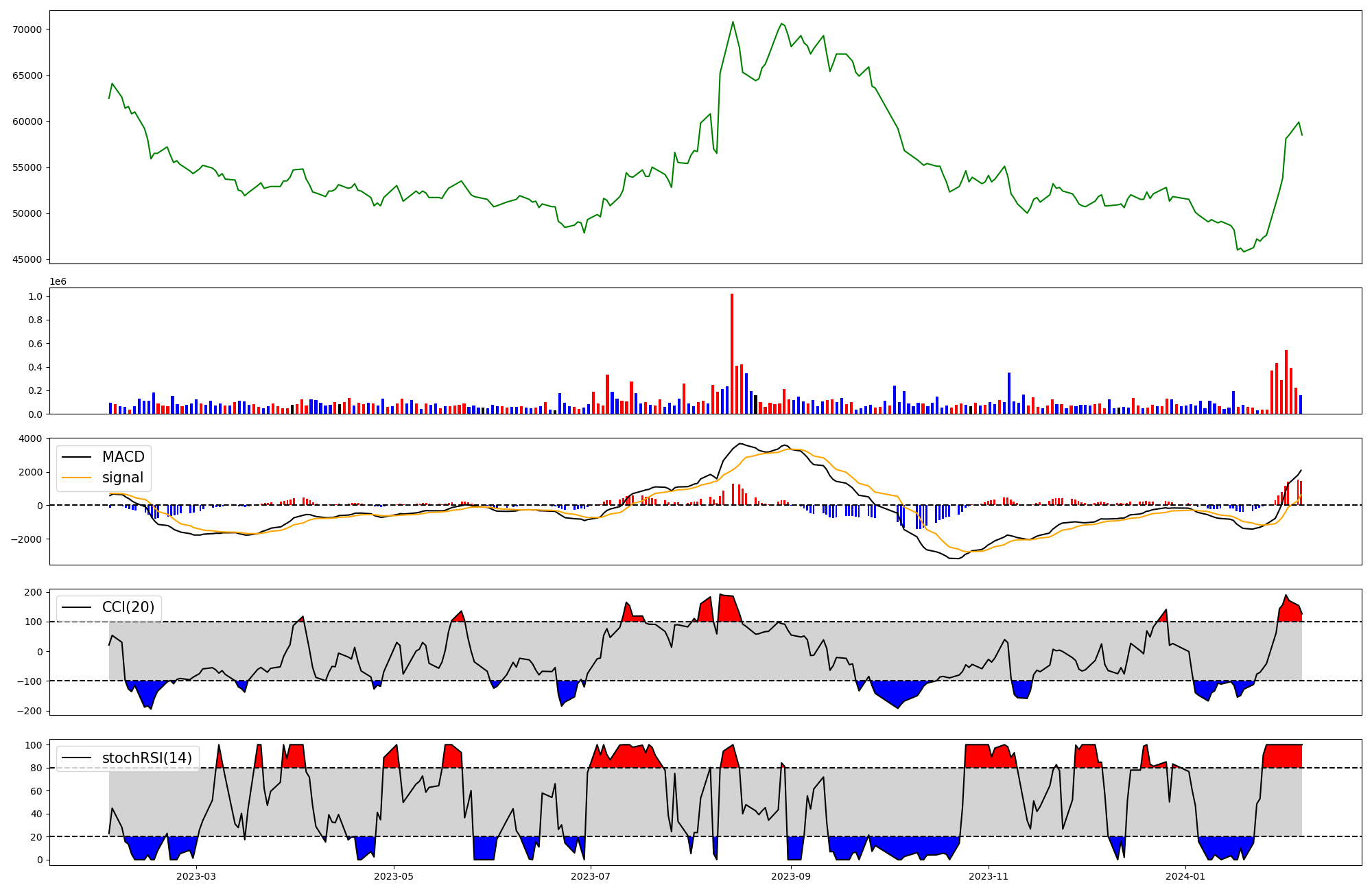
Task: Click the 1.0 volume axis label
Action: 35,296
